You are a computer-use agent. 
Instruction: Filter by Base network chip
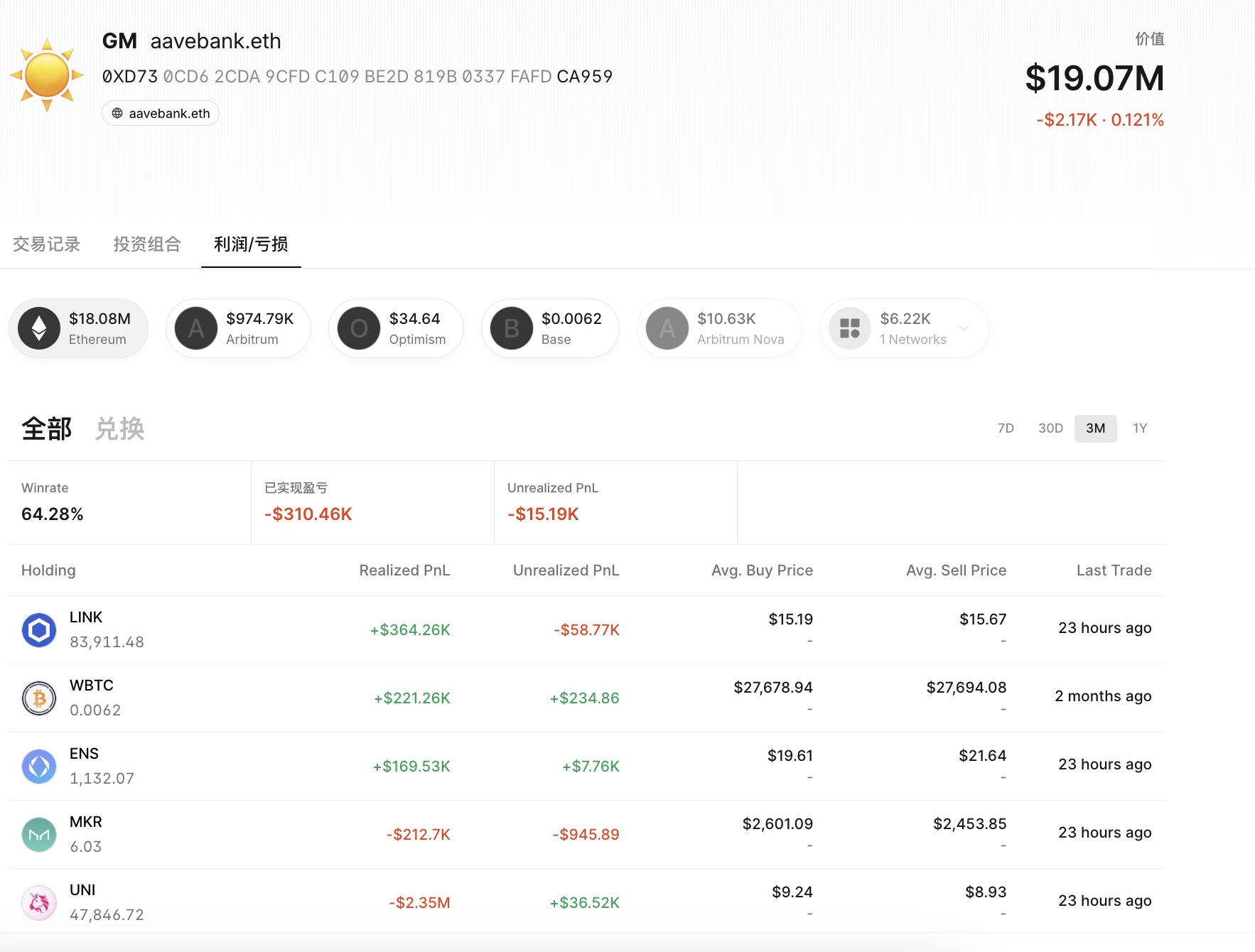click(550, 328)
